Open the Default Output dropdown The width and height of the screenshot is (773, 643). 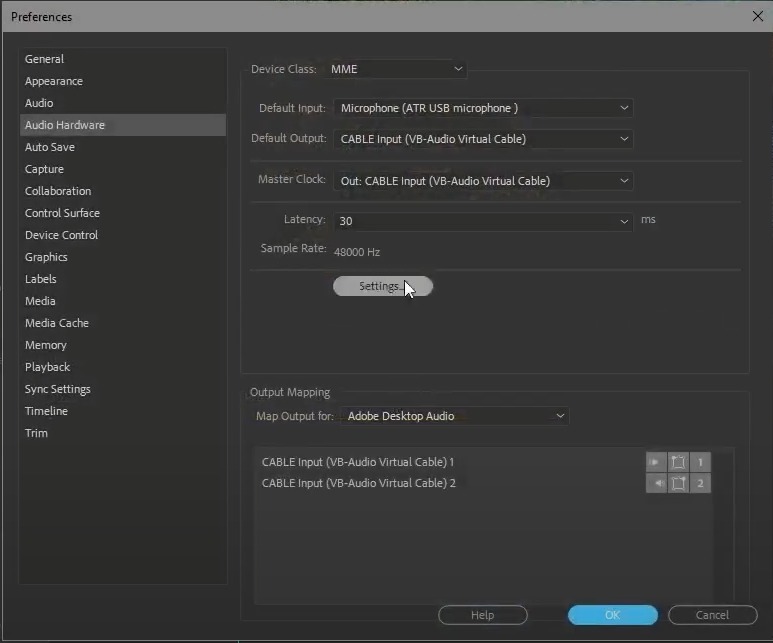[483, 139]
